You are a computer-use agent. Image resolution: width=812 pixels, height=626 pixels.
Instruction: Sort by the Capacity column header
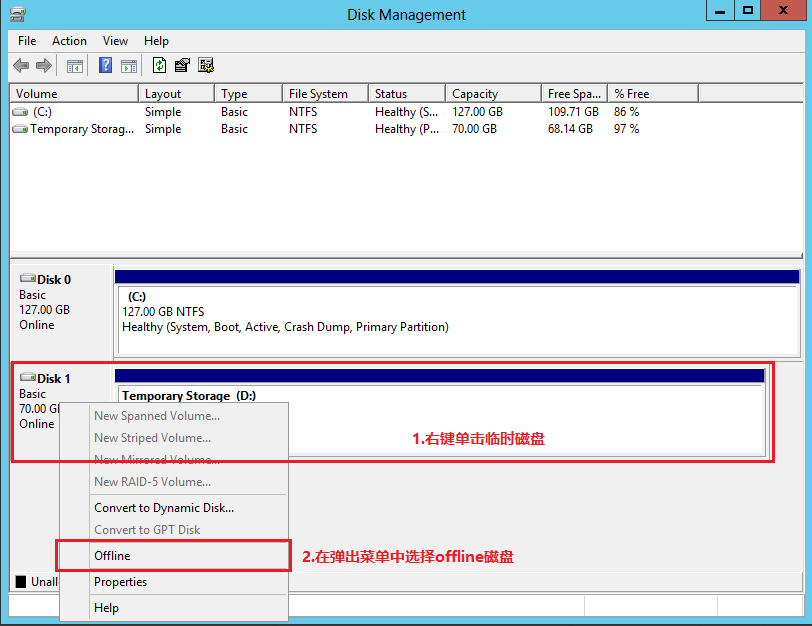tap(492, 94)
